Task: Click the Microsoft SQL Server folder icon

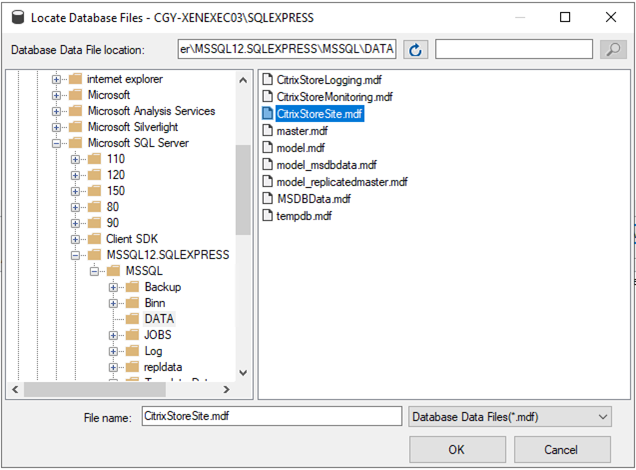Action: 75,143
